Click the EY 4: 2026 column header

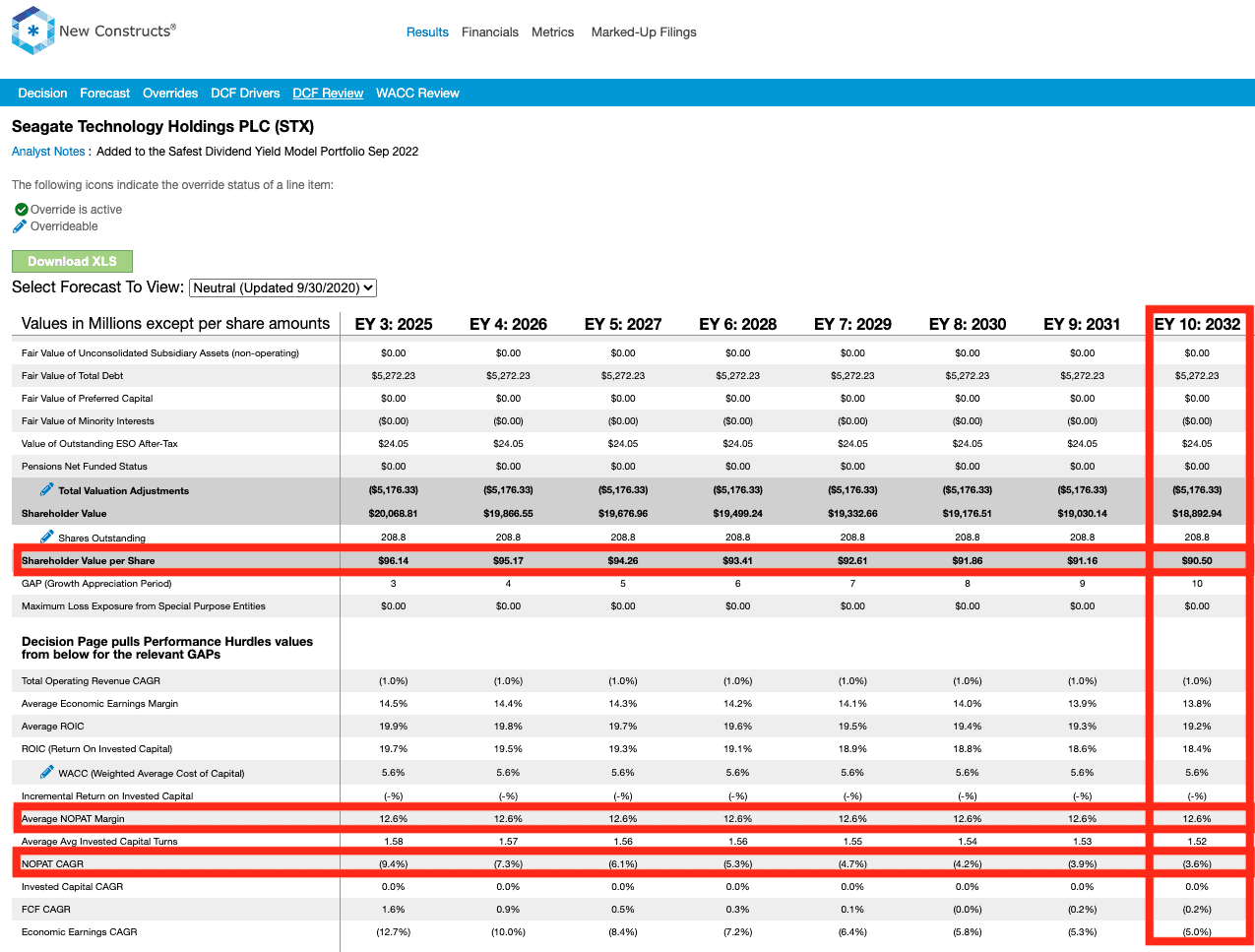pyautogui.click(x=508, y=324)
